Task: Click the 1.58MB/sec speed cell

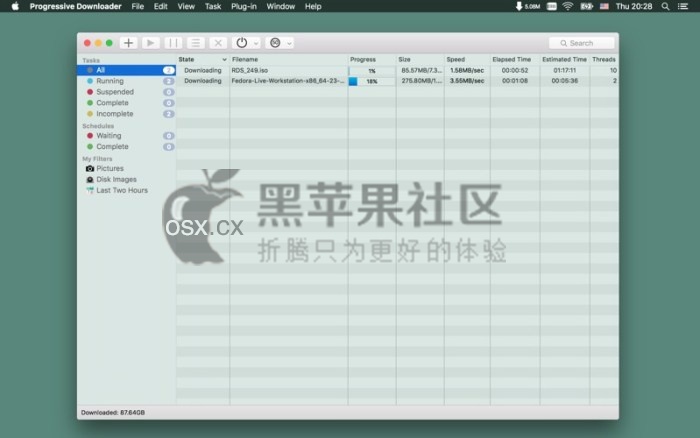Action: [467, 70]
